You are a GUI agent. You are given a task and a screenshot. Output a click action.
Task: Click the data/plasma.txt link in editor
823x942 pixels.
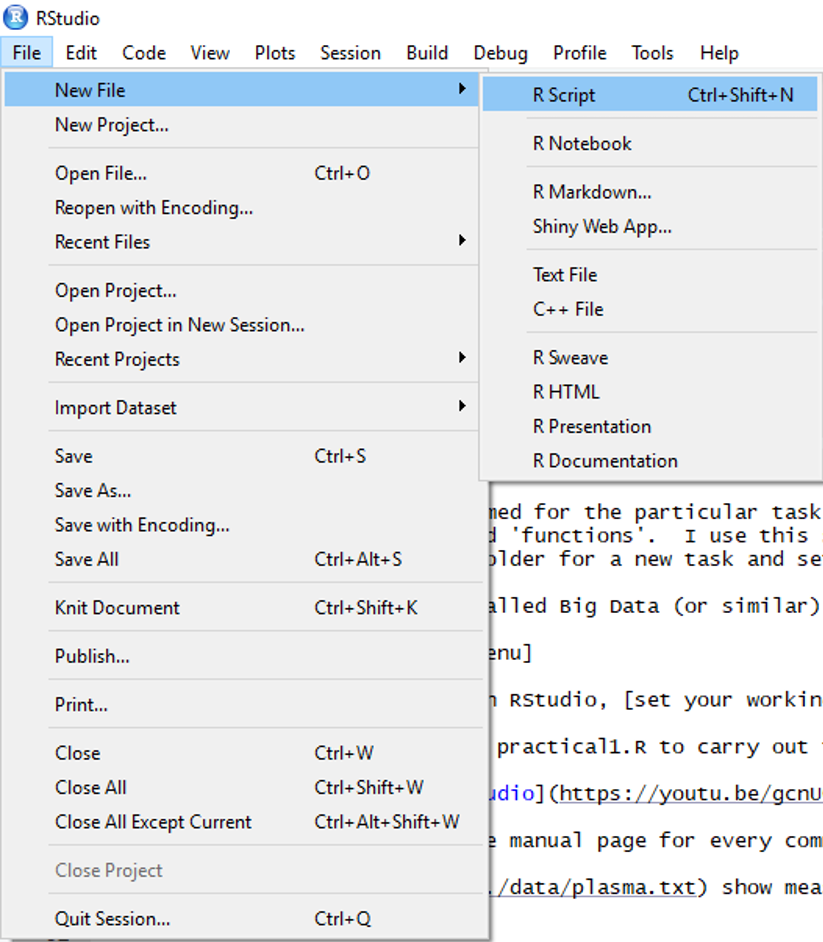click(x=600, y=888)
